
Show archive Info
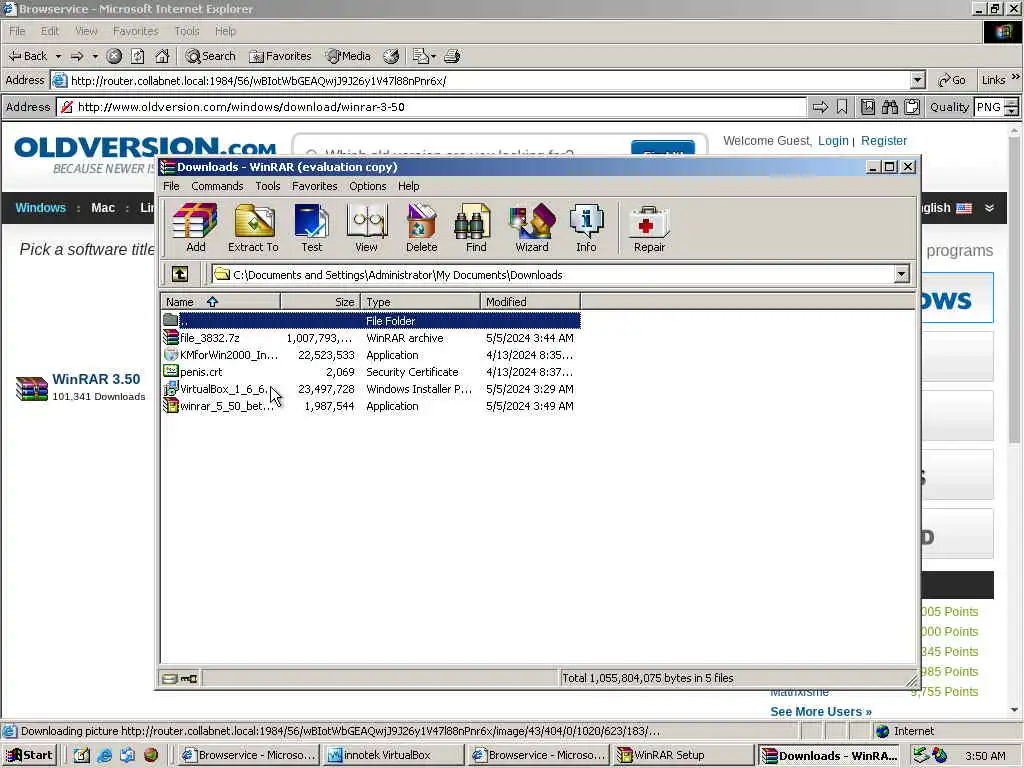[x=586, y=227]
